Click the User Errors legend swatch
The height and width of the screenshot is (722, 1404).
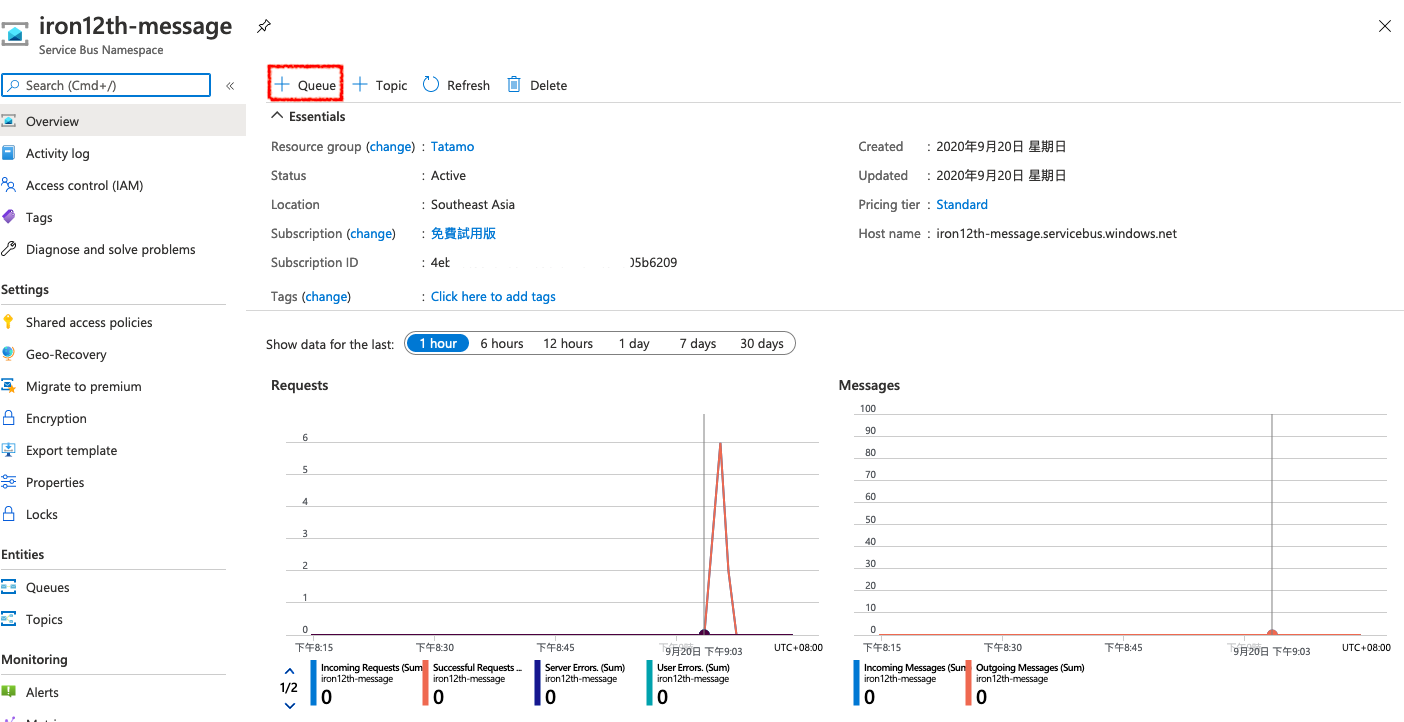[x=649, y=683]
